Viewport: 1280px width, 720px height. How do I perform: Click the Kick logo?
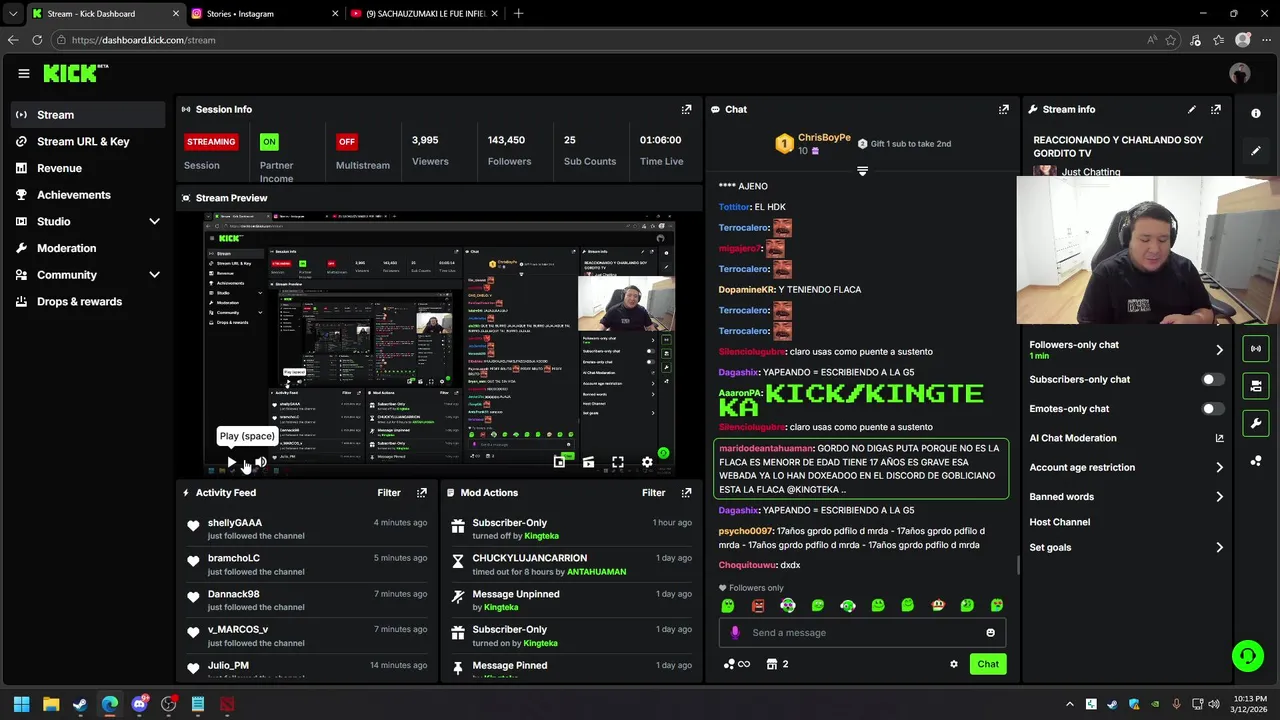(75, 73)
